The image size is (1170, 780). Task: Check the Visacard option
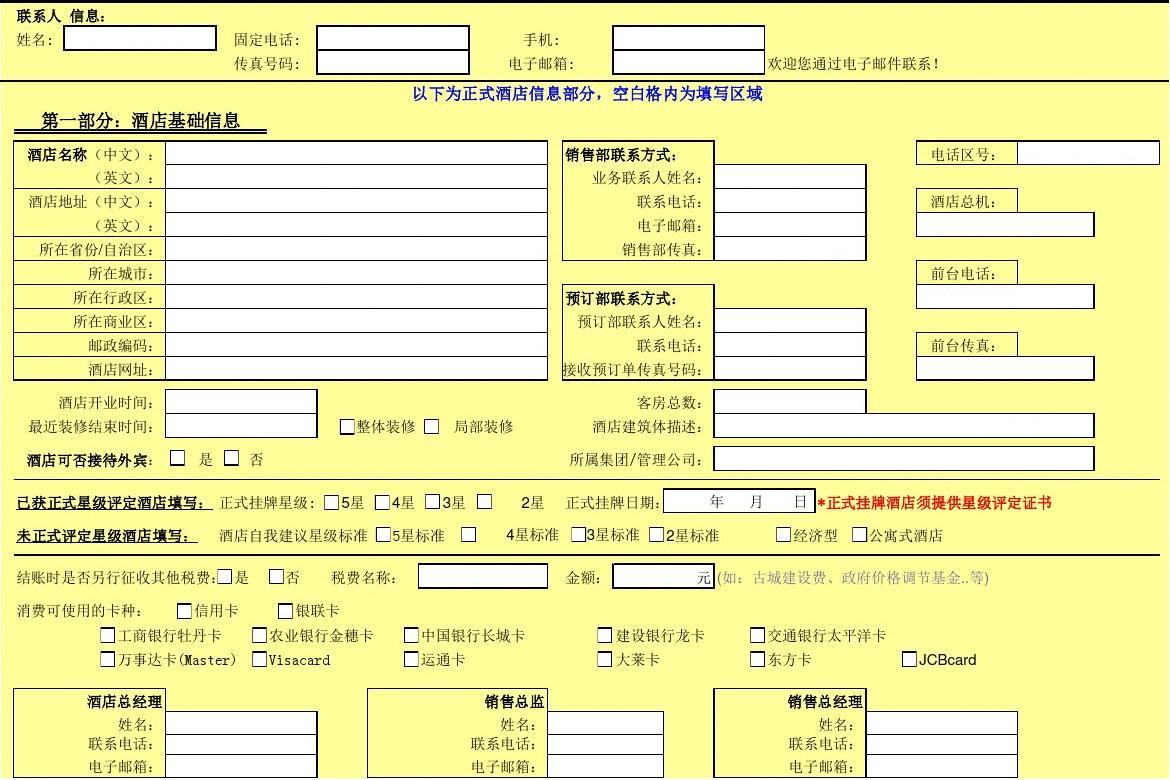(x=260, y=659)
